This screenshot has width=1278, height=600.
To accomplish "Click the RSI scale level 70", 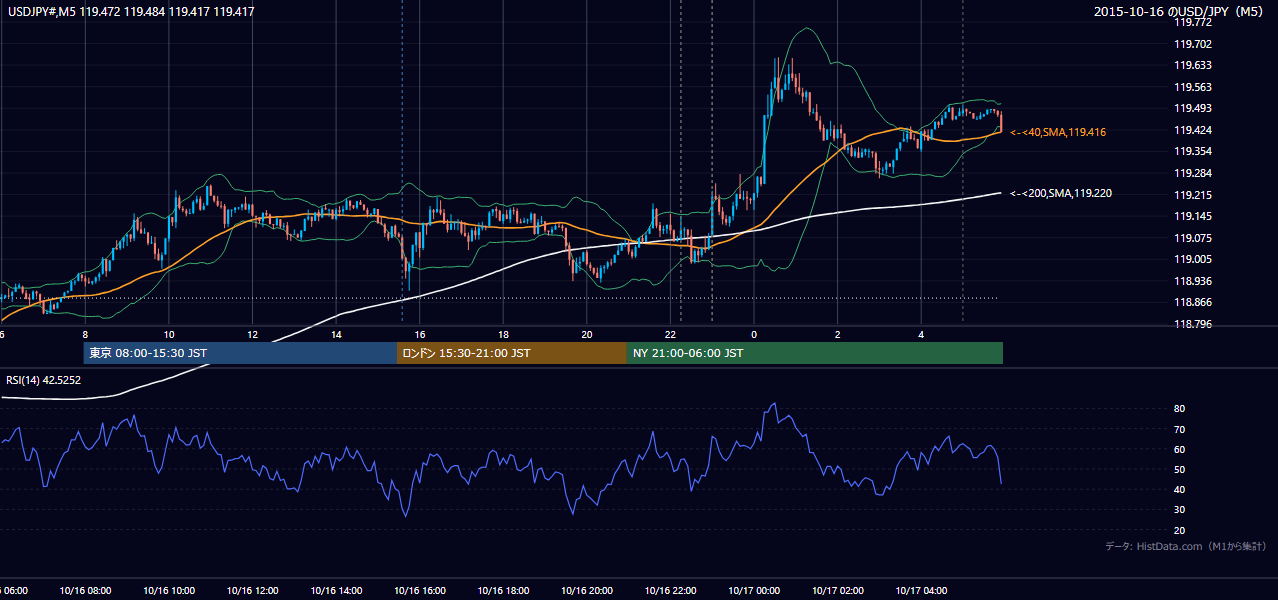I will click(1180, 429).
